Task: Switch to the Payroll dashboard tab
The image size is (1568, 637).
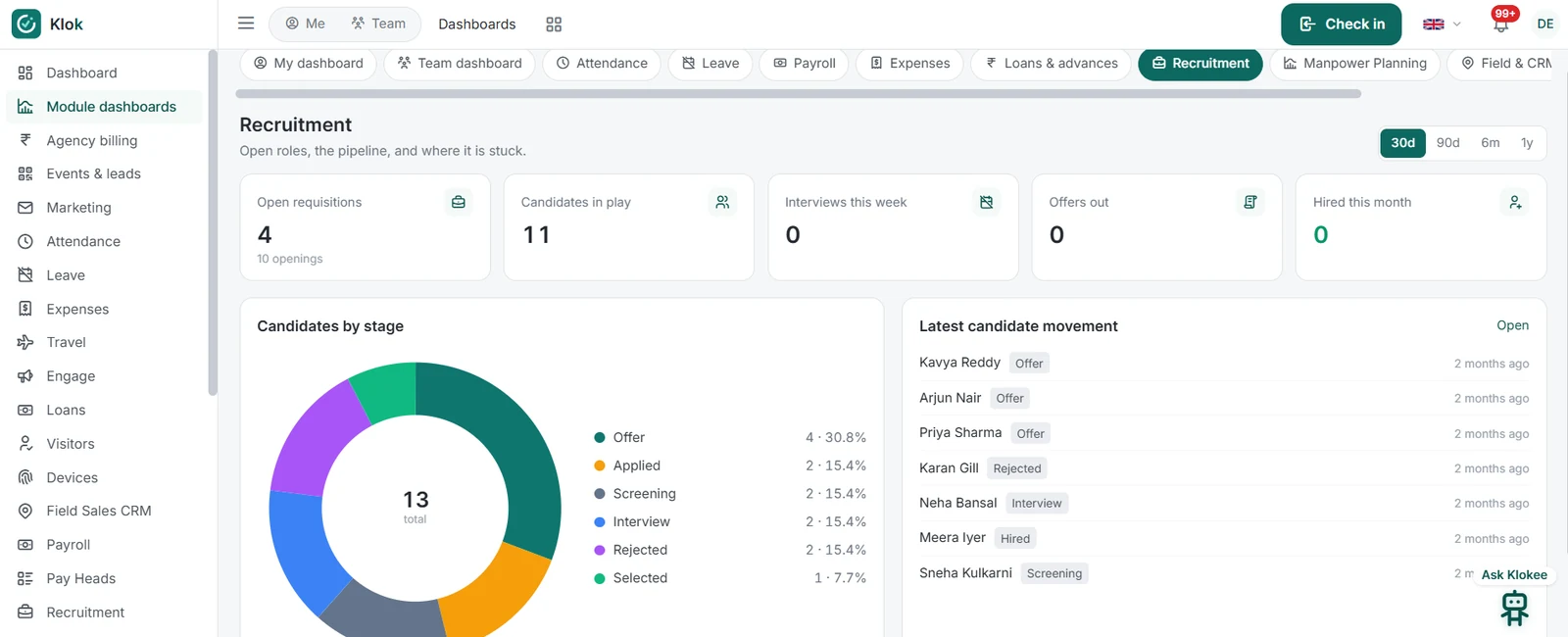Action: pos(804,63)
